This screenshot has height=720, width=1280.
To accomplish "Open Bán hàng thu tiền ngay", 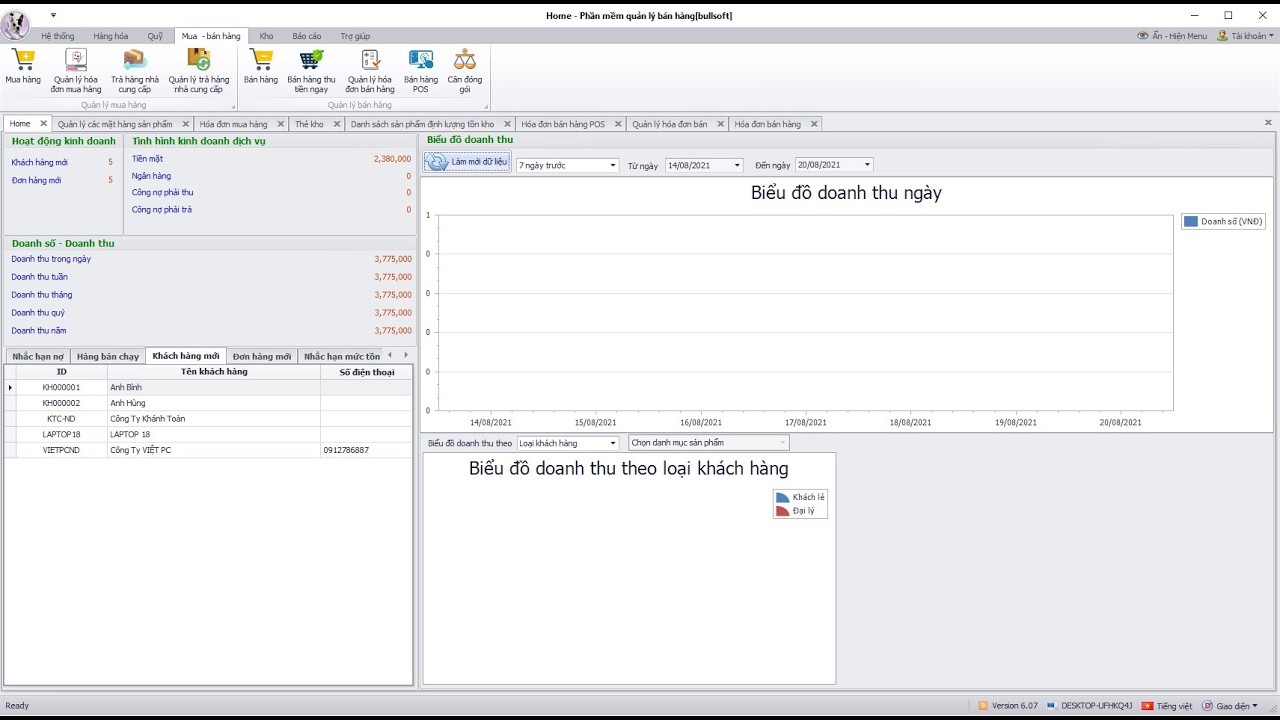I will [x=312, y=69].
